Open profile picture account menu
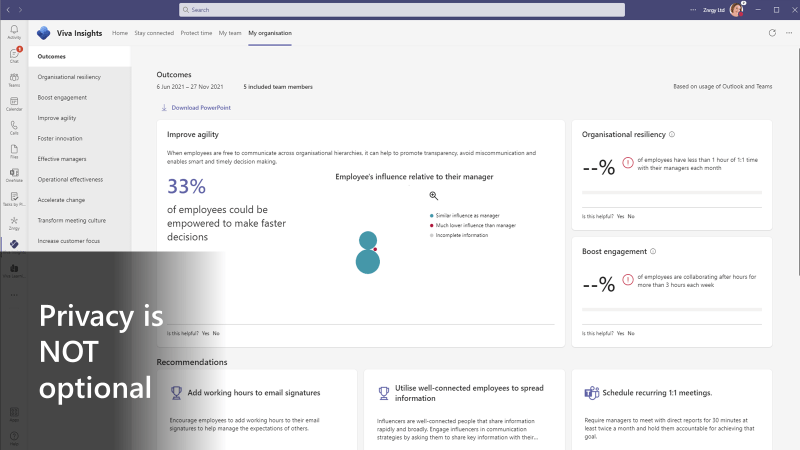Viewport: 800px width, 450px height. coord(737,9)
